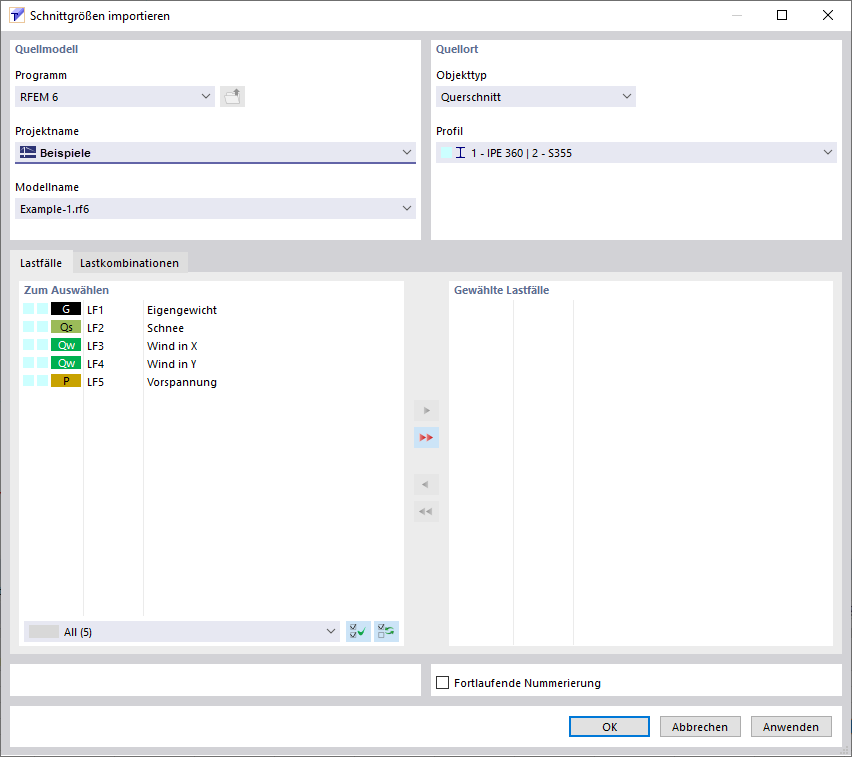Click the LF5 number cell
The width and height of the screenshot is (852, 757).
[95, 381]
